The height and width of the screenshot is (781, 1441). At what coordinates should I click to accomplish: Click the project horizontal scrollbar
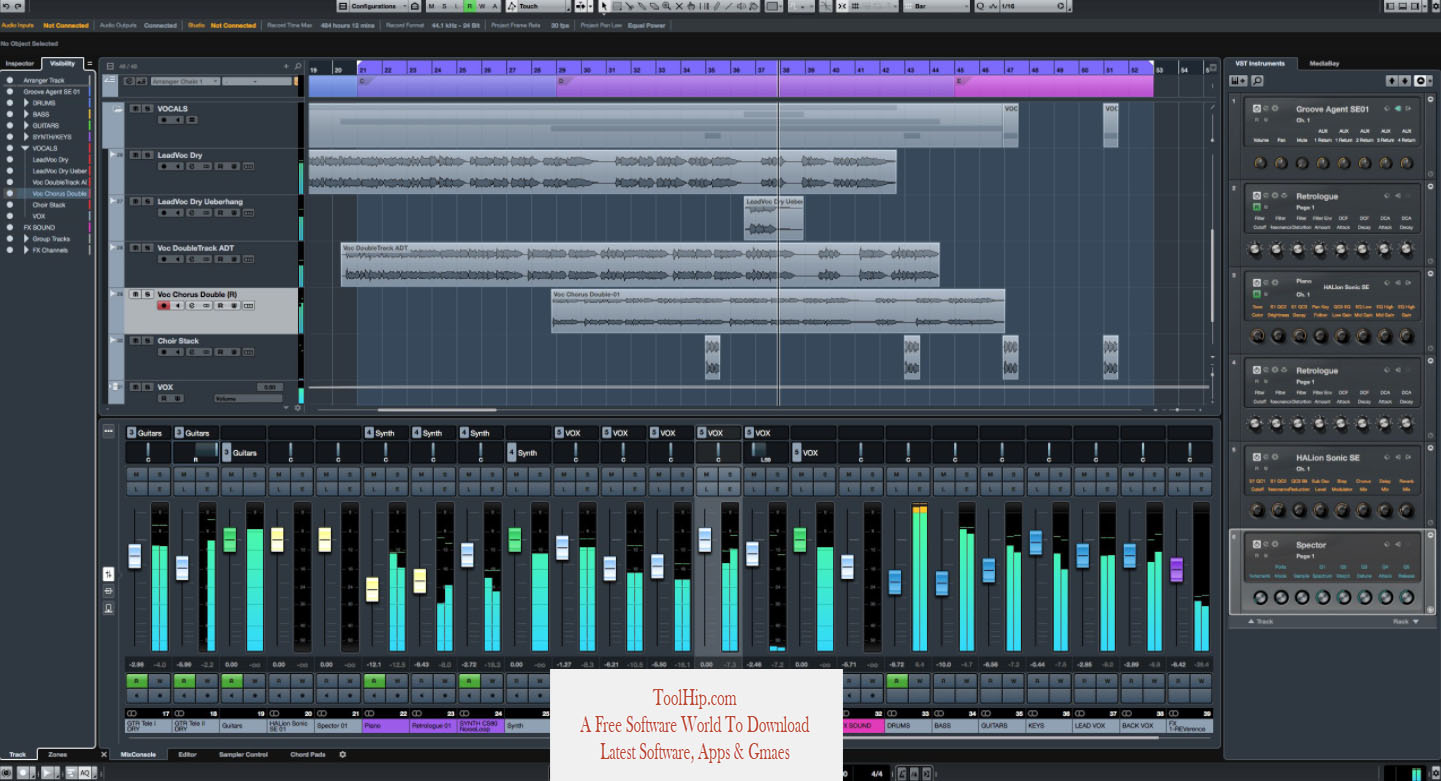[x=437, y=409]
